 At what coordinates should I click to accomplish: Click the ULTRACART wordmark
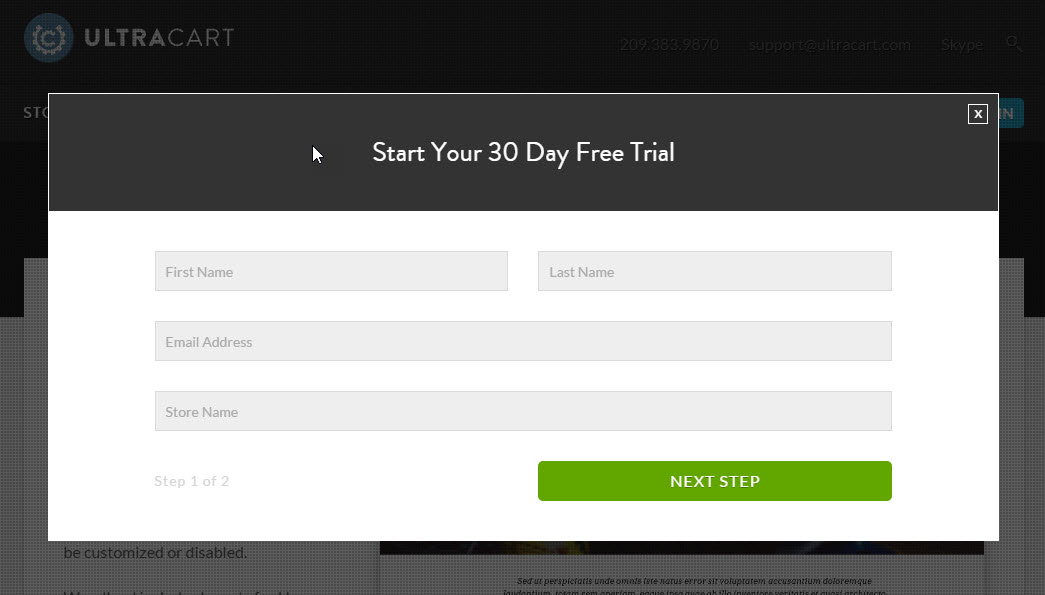[x=159, y=37]
